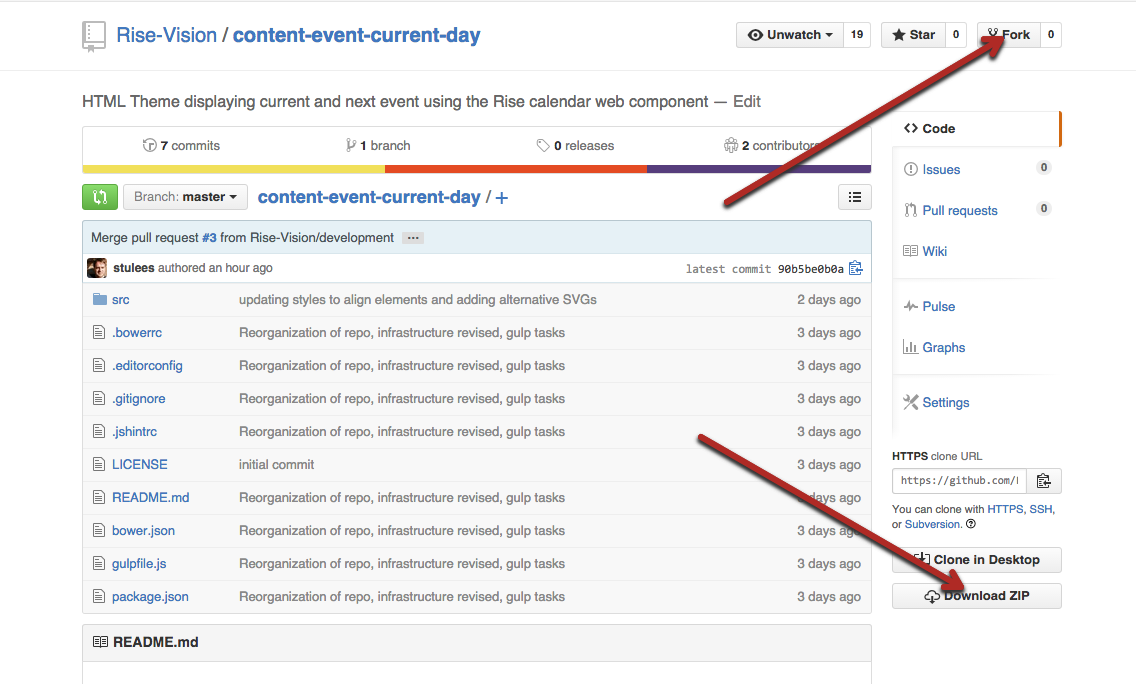Click the .jshintrc file icon
Viewport: 1136px width, 684px height.
tap(99, 431)
